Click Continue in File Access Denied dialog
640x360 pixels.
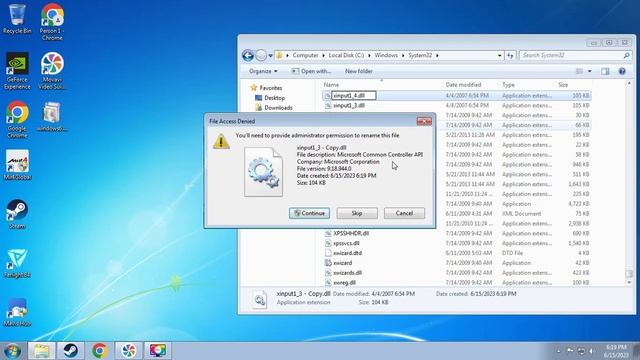pos(309,213)
